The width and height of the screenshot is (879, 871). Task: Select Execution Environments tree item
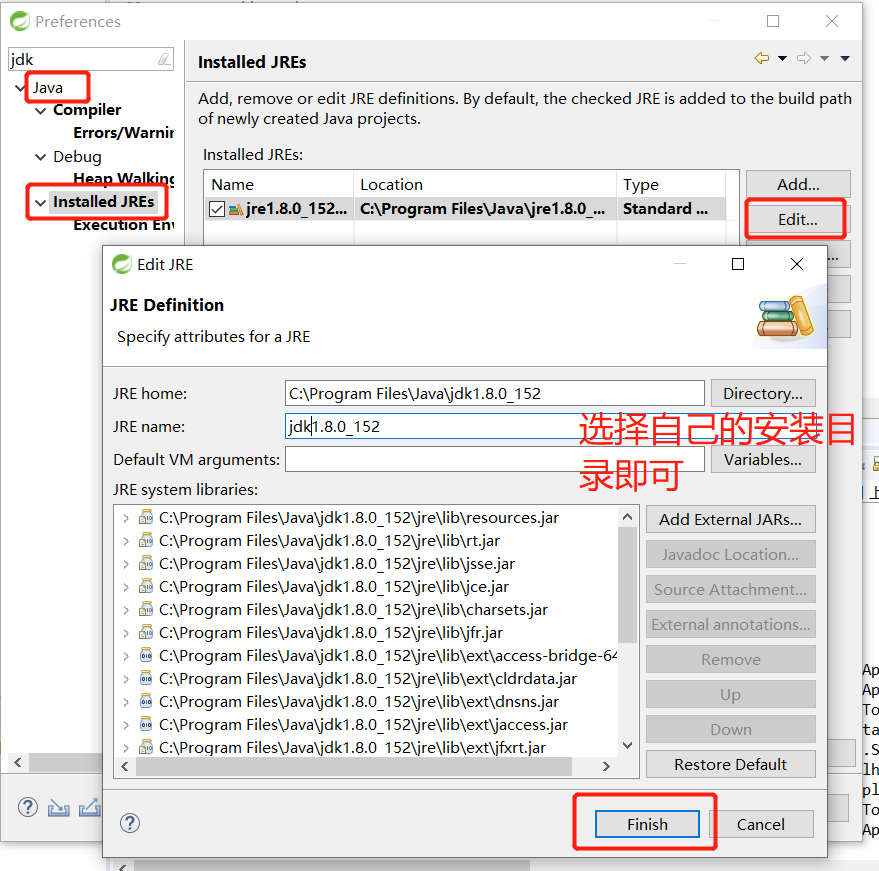(124, 225)
